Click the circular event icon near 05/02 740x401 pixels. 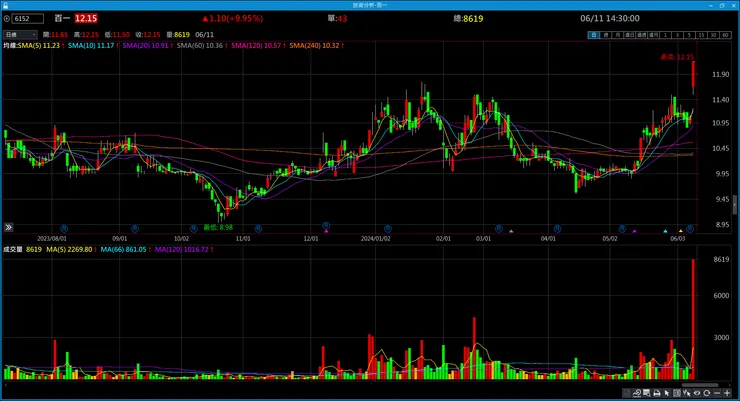(x=622, y=228)
